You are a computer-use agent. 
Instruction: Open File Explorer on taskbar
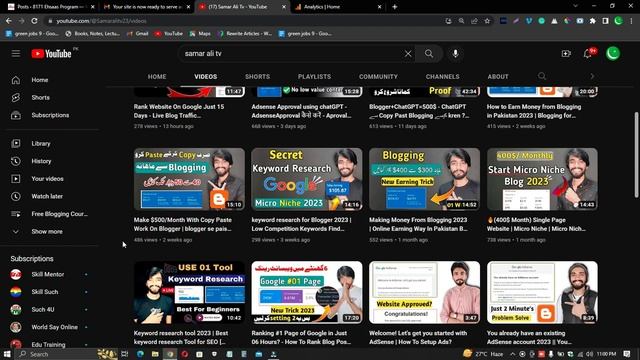155,354
